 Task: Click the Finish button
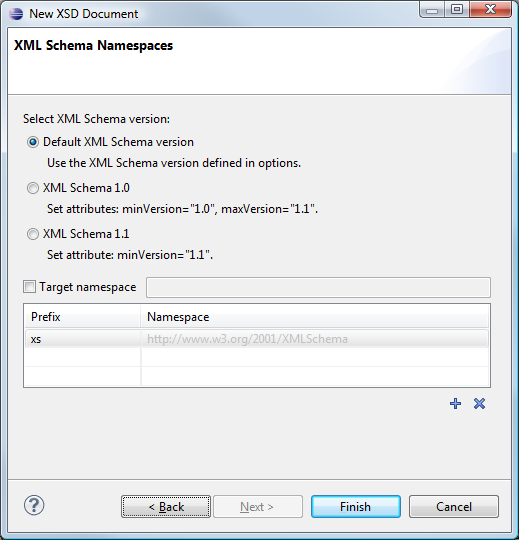click(356, 507)
